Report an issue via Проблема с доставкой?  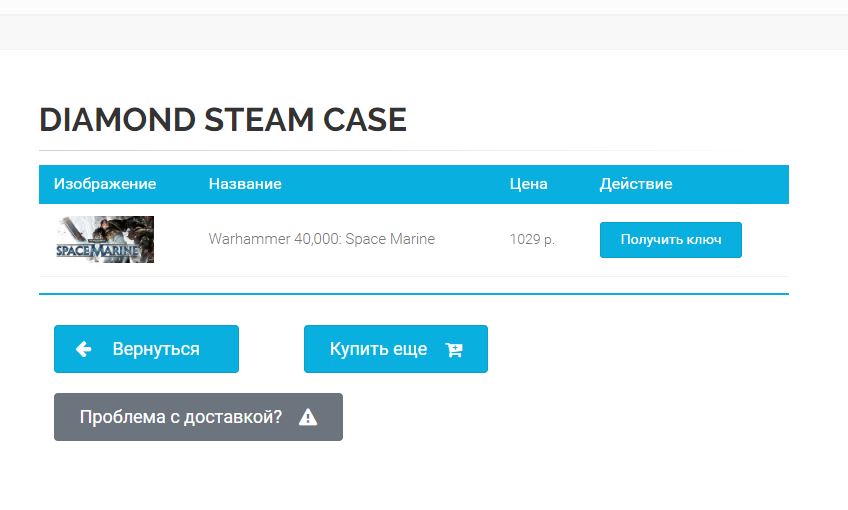181,417
